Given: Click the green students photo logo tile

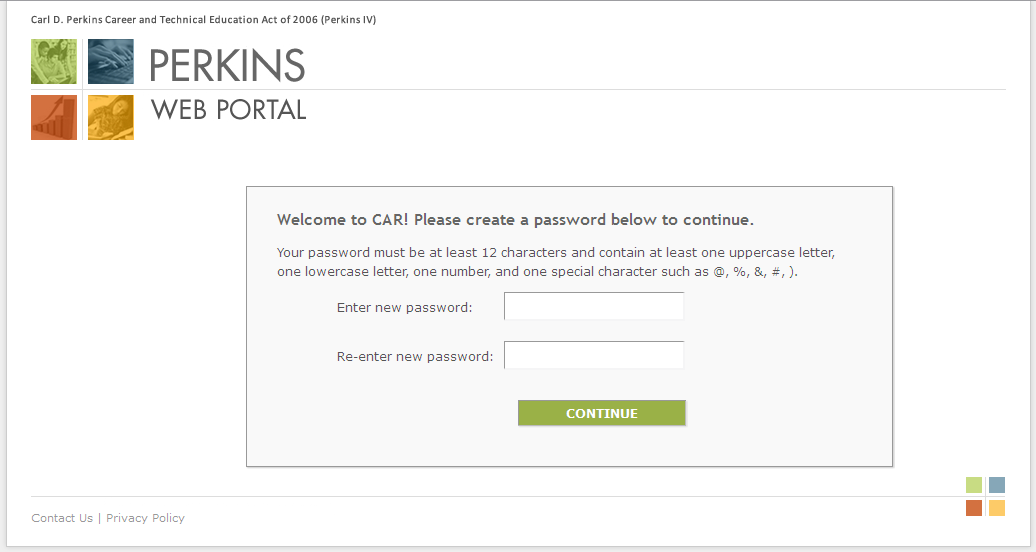Looking at the screenshot, I should 54,61.
